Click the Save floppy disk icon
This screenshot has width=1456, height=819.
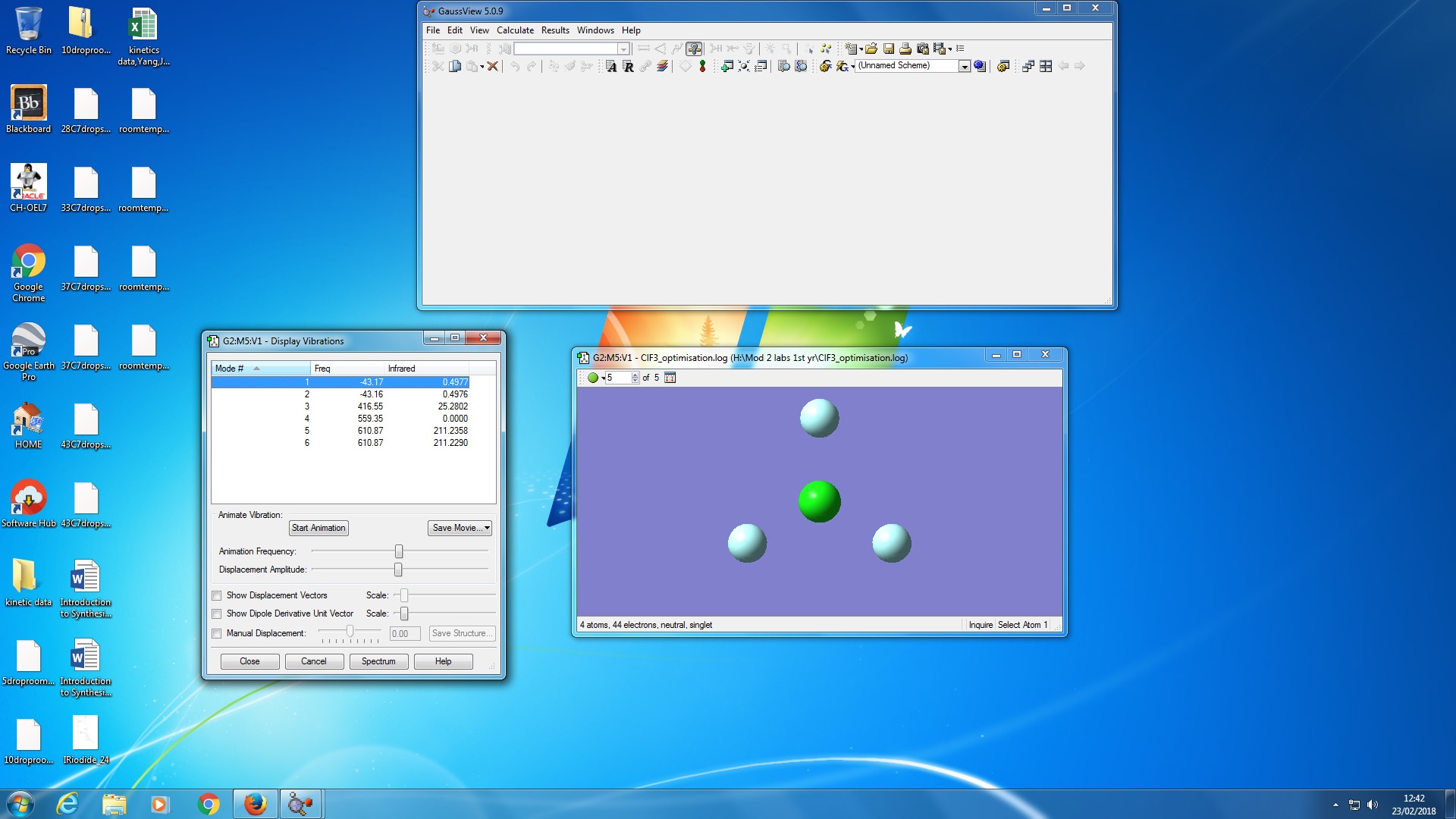point(889,49)
